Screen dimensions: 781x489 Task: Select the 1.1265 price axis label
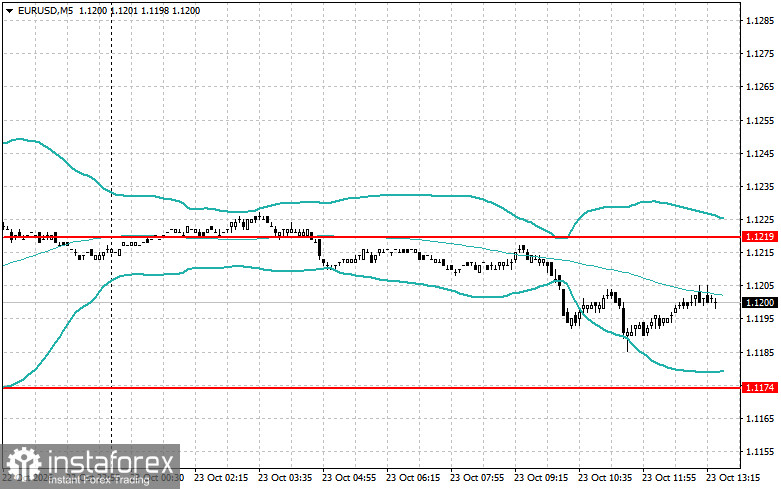point(761,87)
